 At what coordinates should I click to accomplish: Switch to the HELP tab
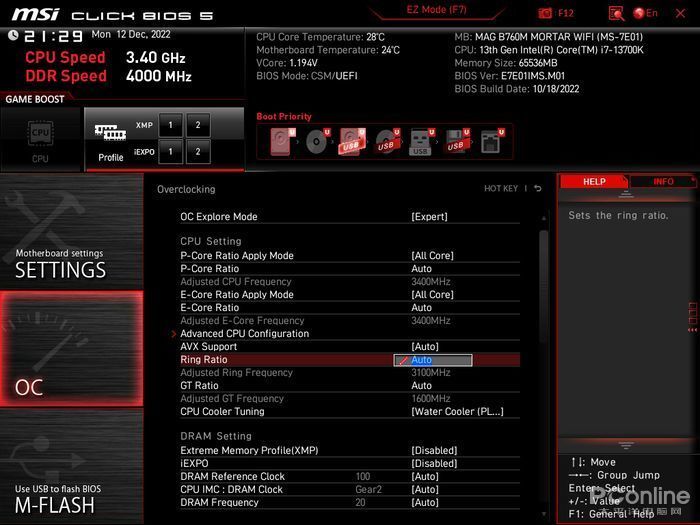coord(594,181)
